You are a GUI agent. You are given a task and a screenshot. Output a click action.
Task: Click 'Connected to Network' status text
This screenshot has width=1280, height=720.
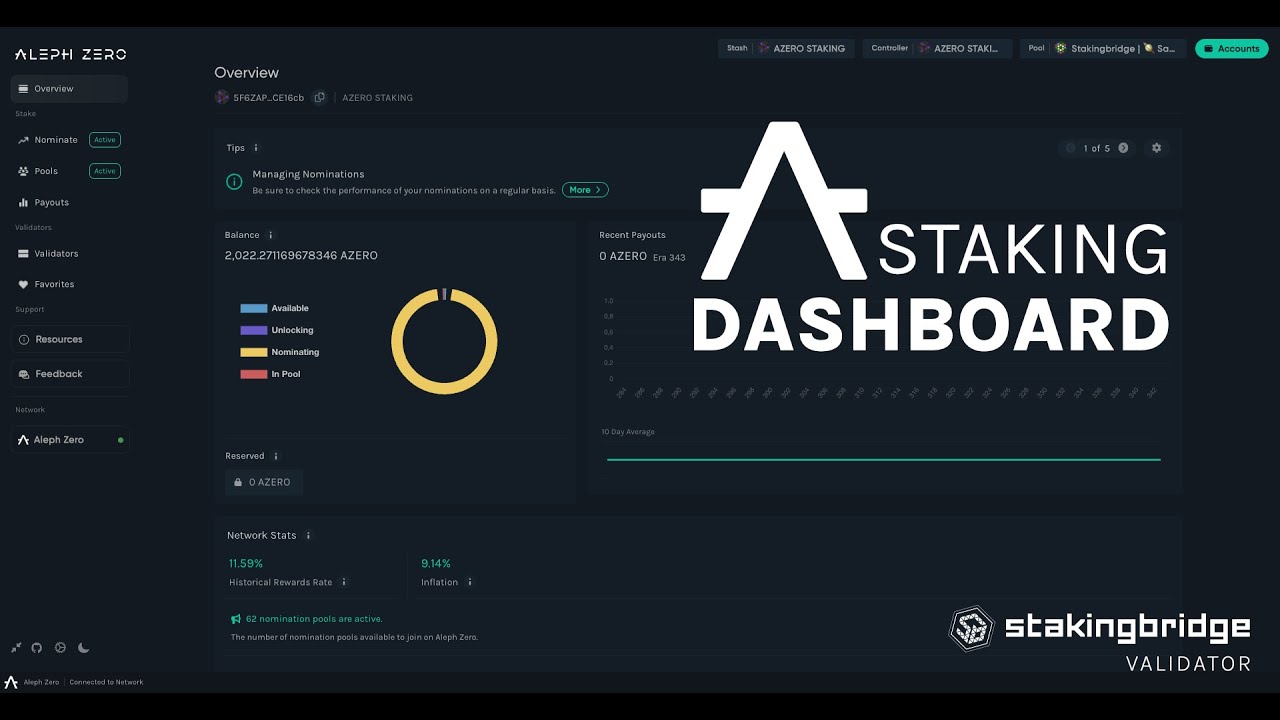coord(106,682)
